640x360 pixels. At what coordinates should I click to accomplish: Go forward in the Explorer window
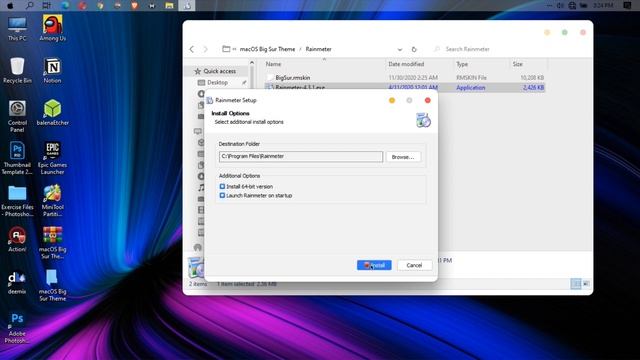(x=205, y=49)
